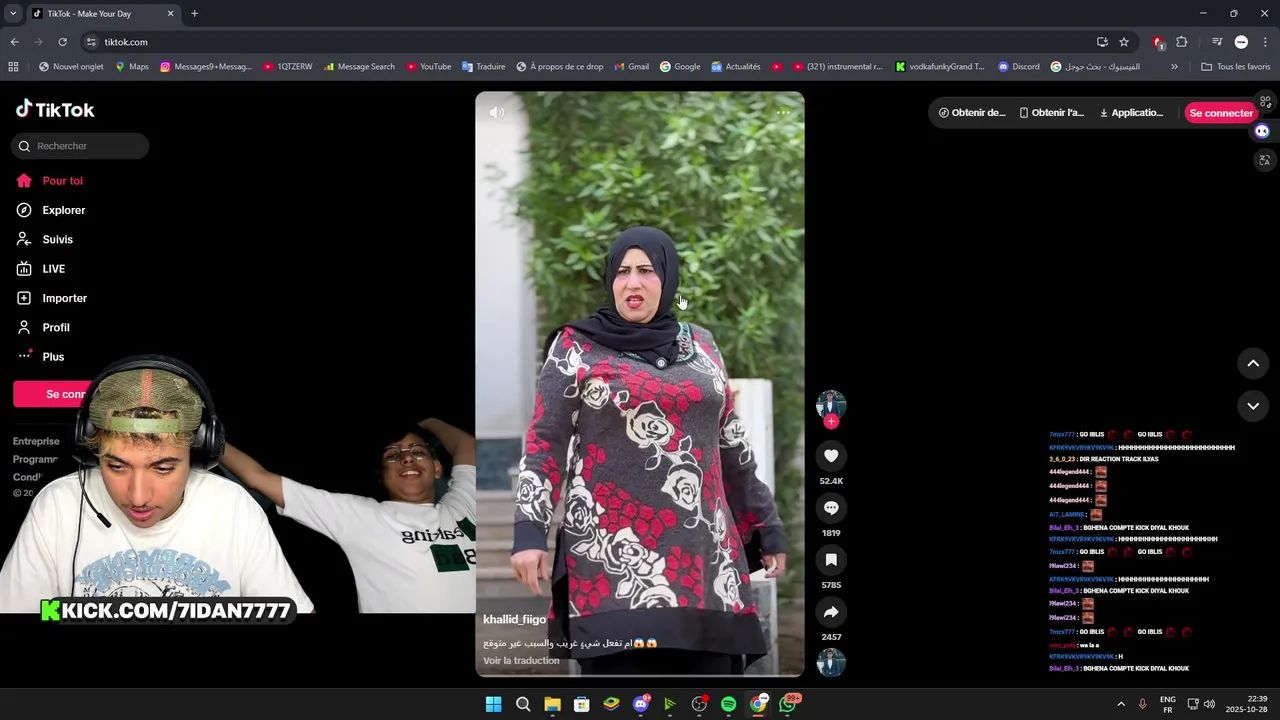
Task: Open Tous les favoris folder
Action: tap(1235, 67)
